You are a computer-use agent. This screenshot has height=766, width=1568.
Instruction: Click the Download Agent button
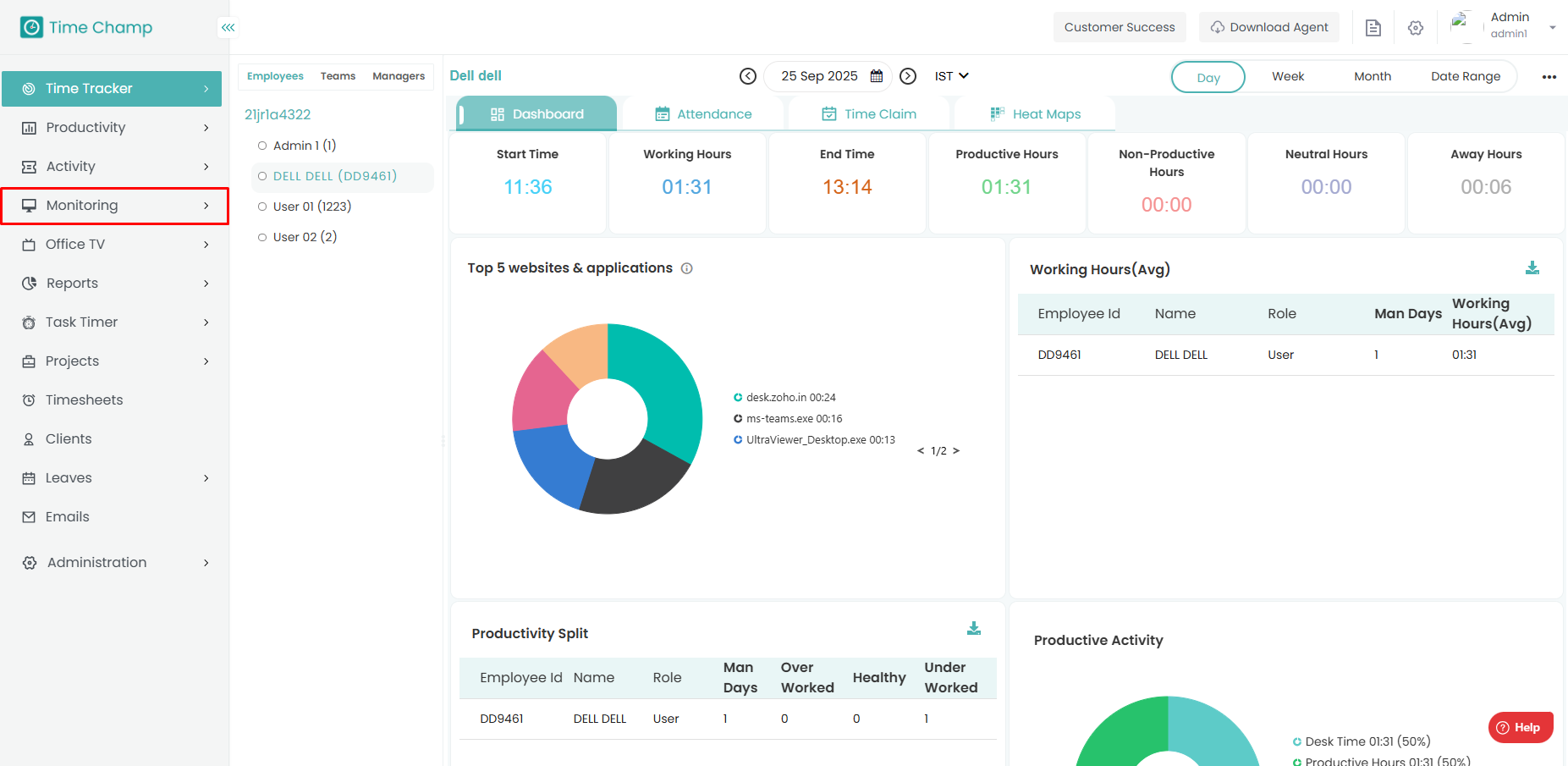(x=1268, y=27)
